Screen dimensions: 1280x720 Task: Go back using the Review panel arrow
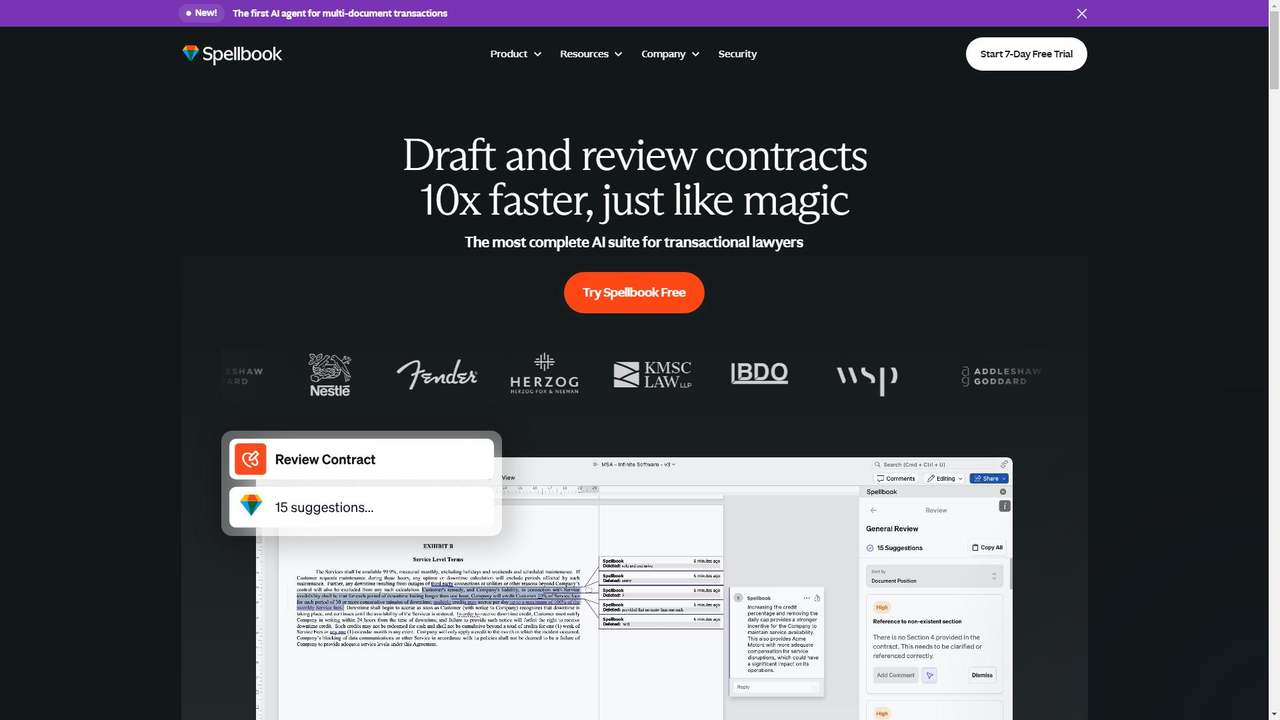[873, 510]
